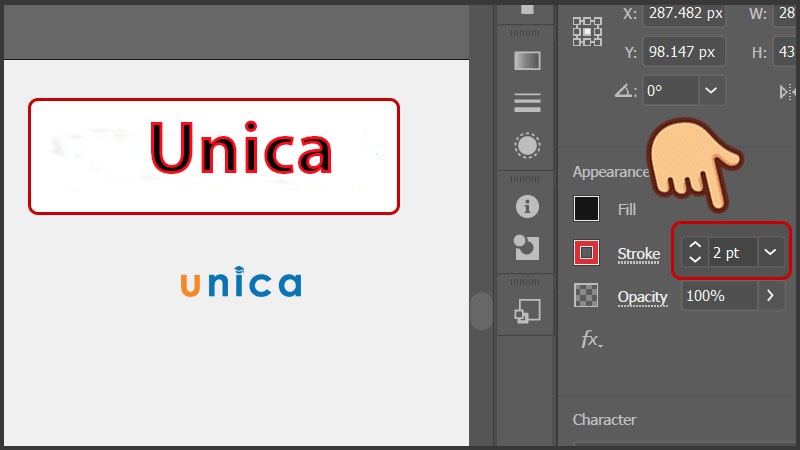Select the unica logo on artboard
Image resolution: width=800 pixels, height=450 pixels.
241,282
